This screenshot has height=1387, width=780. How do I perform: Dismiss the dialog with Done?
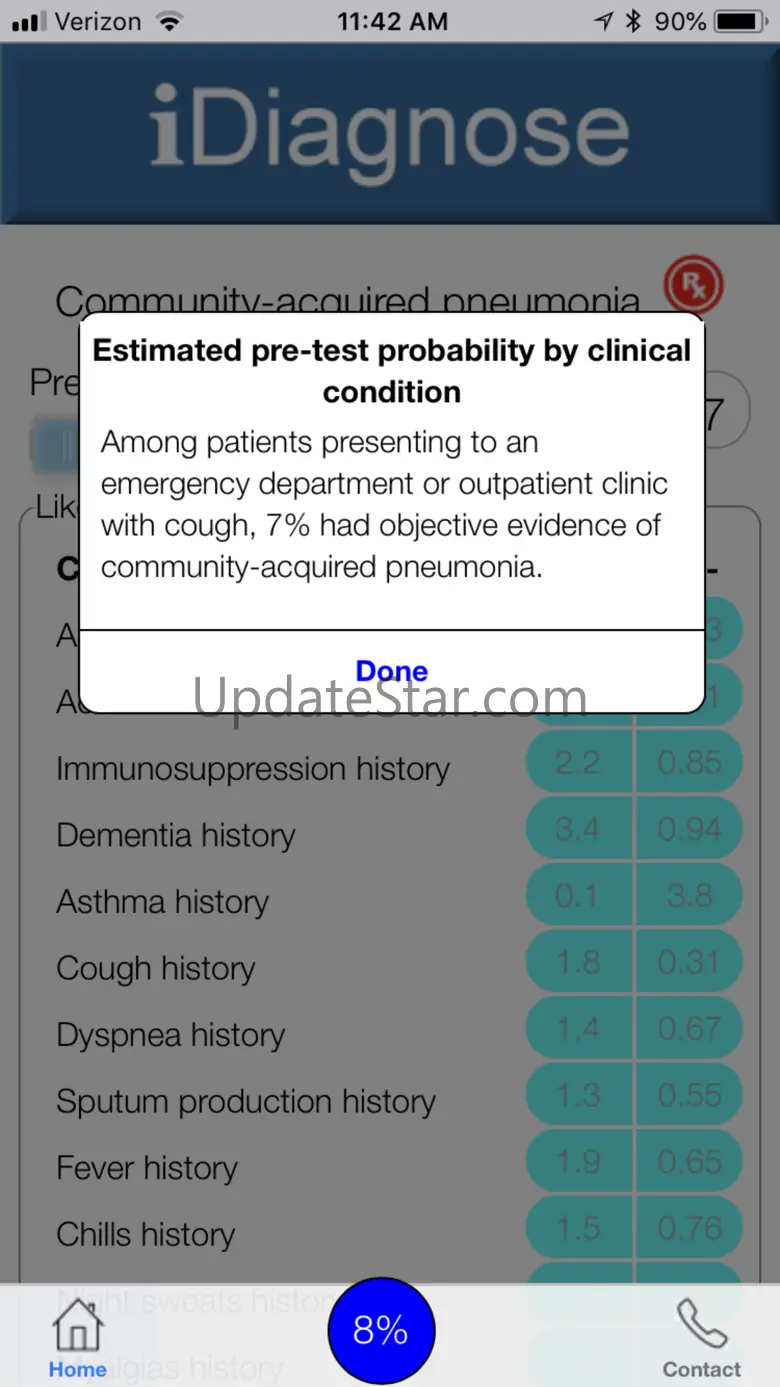[x=392, y=671]
